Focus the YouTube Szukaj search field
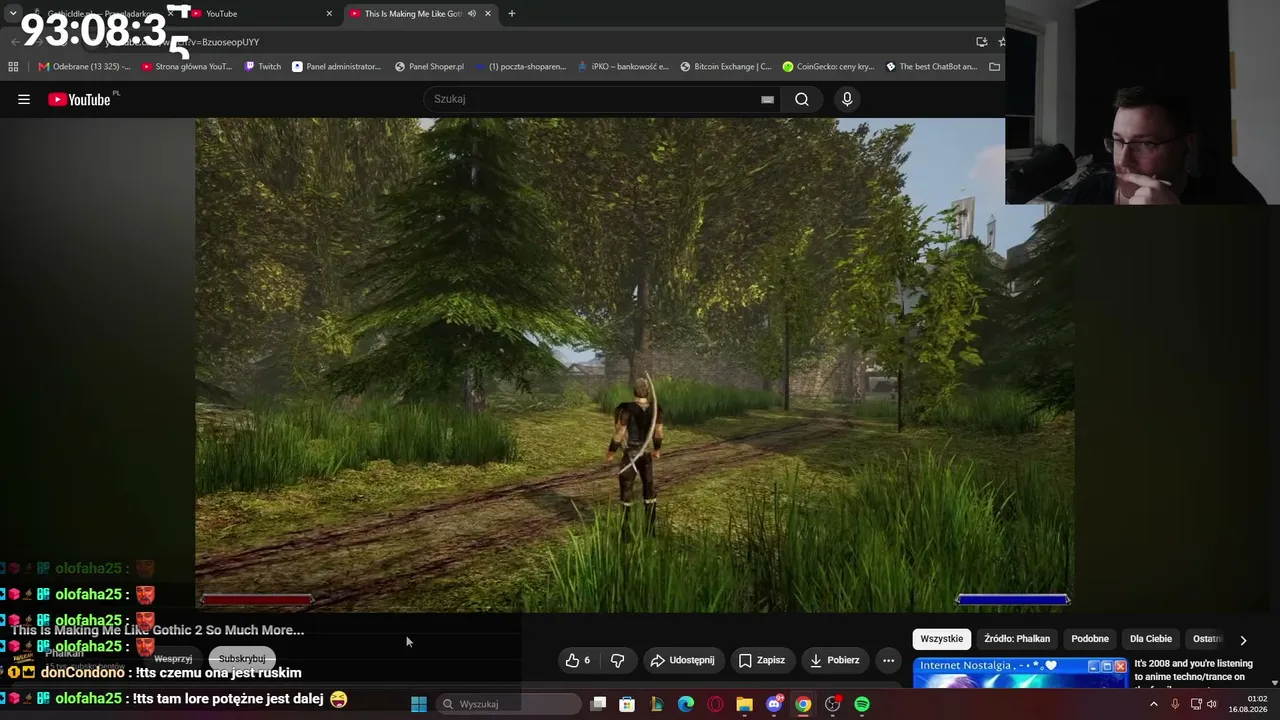The image size is (1280, 720). (x=603, y=99)
